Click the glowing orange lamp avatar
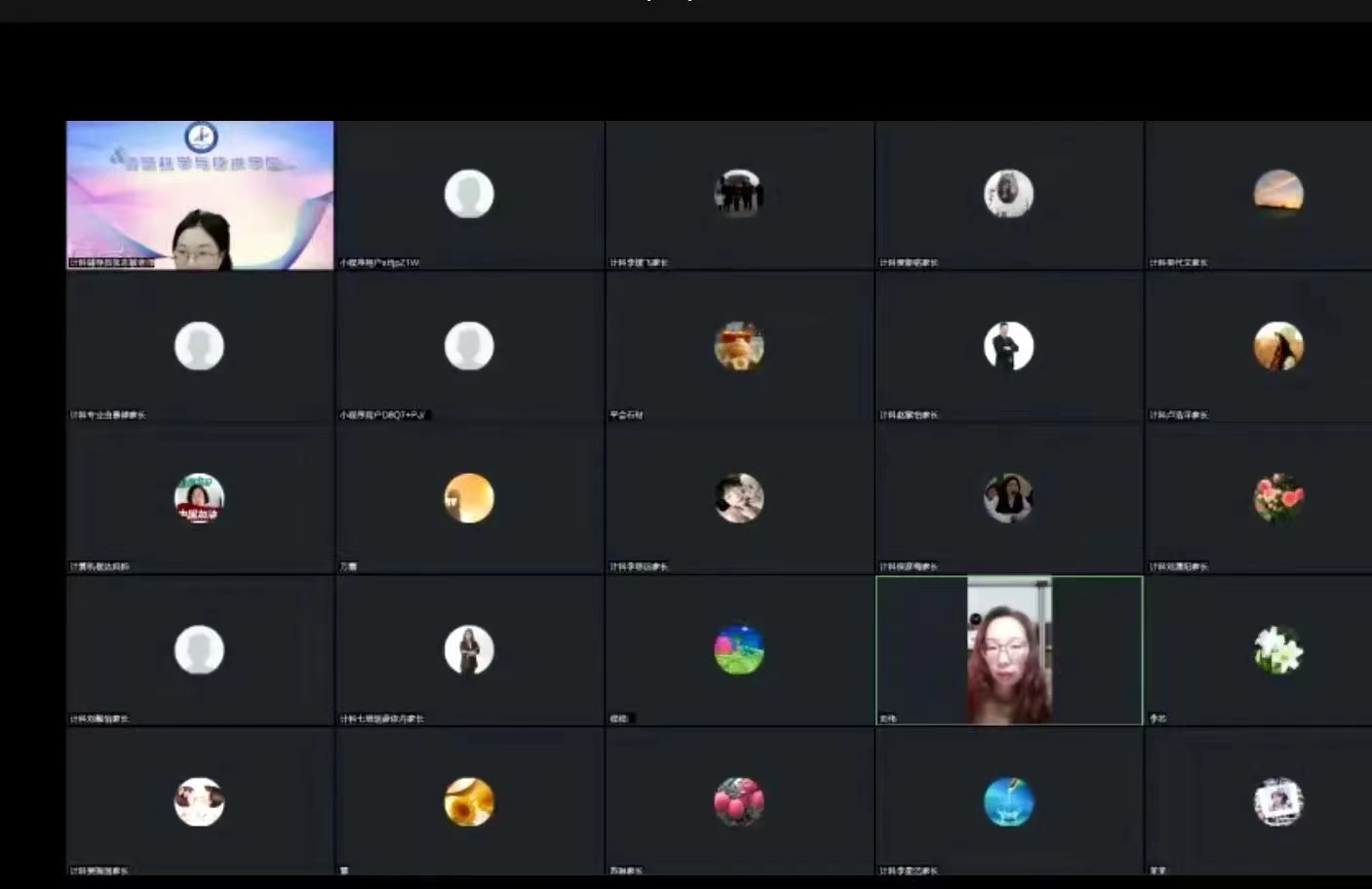Viewport: 1372px width, 889px height. tap(469, 498)
